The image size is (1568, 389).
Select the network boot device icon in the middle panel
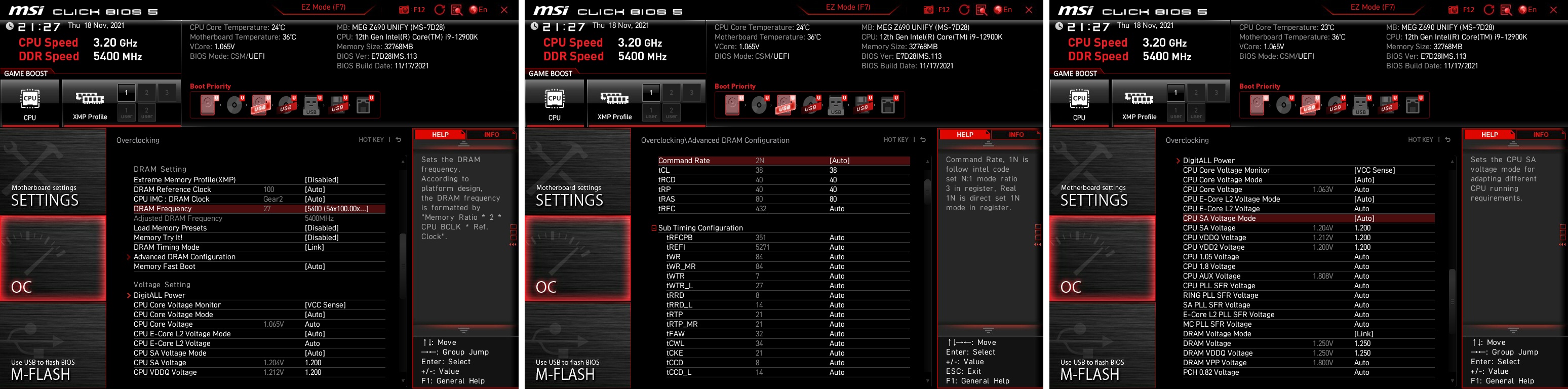tap(889, 105)
